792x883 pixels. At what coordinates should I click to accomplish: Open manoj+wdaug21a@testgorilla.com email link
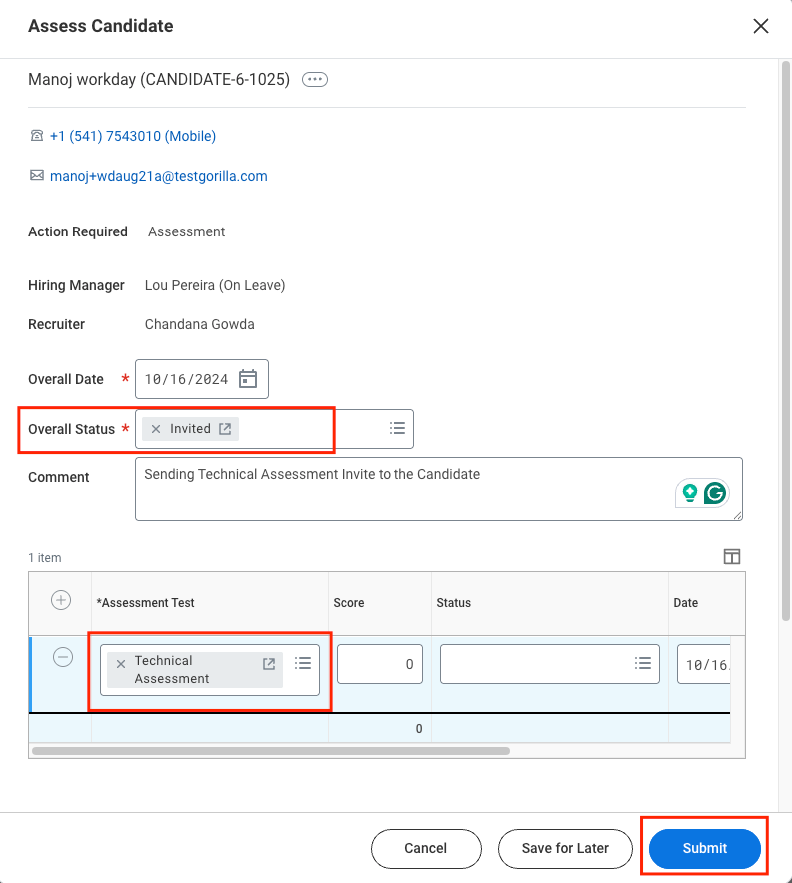(158, 176)
